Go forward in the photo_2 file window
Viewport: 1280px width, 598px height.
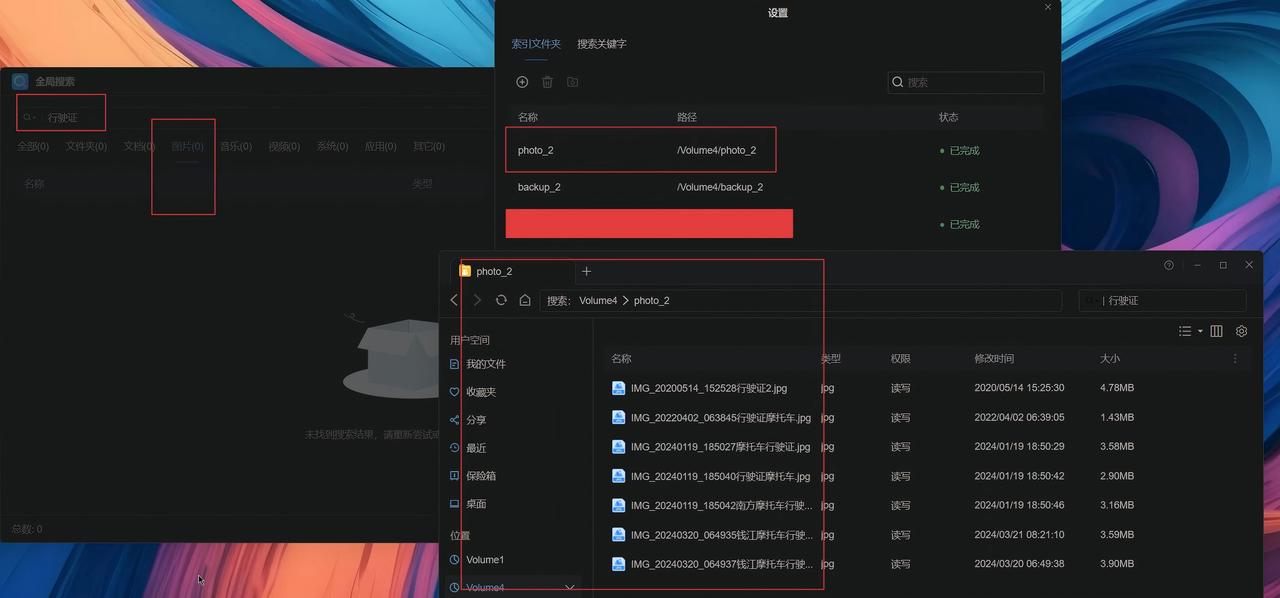pos(477,300)
